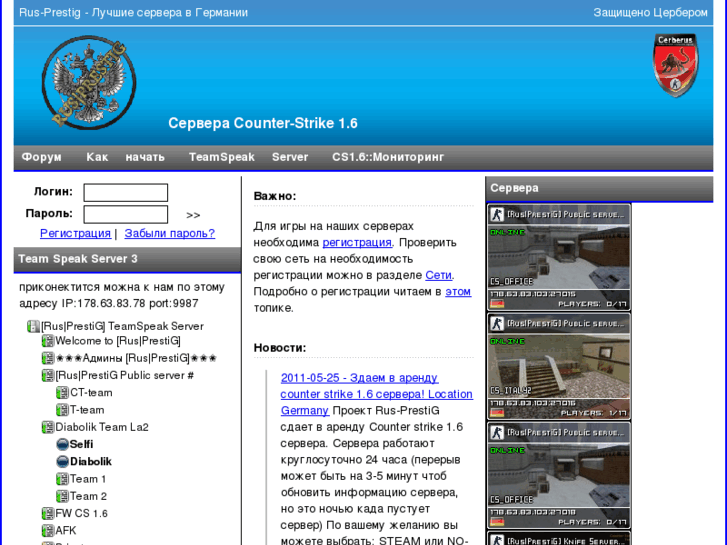Click the Cerberus shield badge
727x545 pixels.
click(x=676, y=65)
